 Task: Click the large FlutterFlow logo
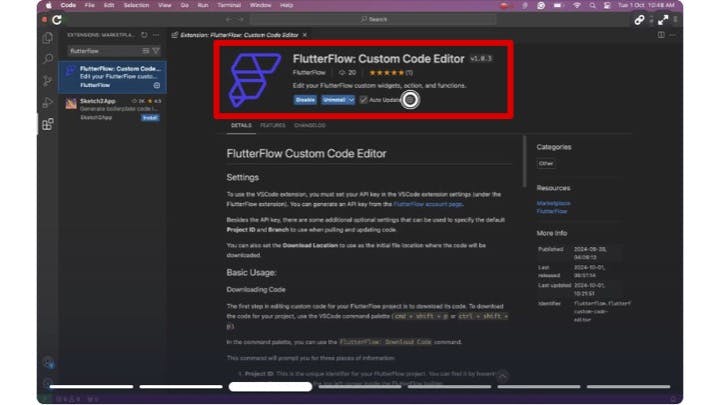(254, 79)
